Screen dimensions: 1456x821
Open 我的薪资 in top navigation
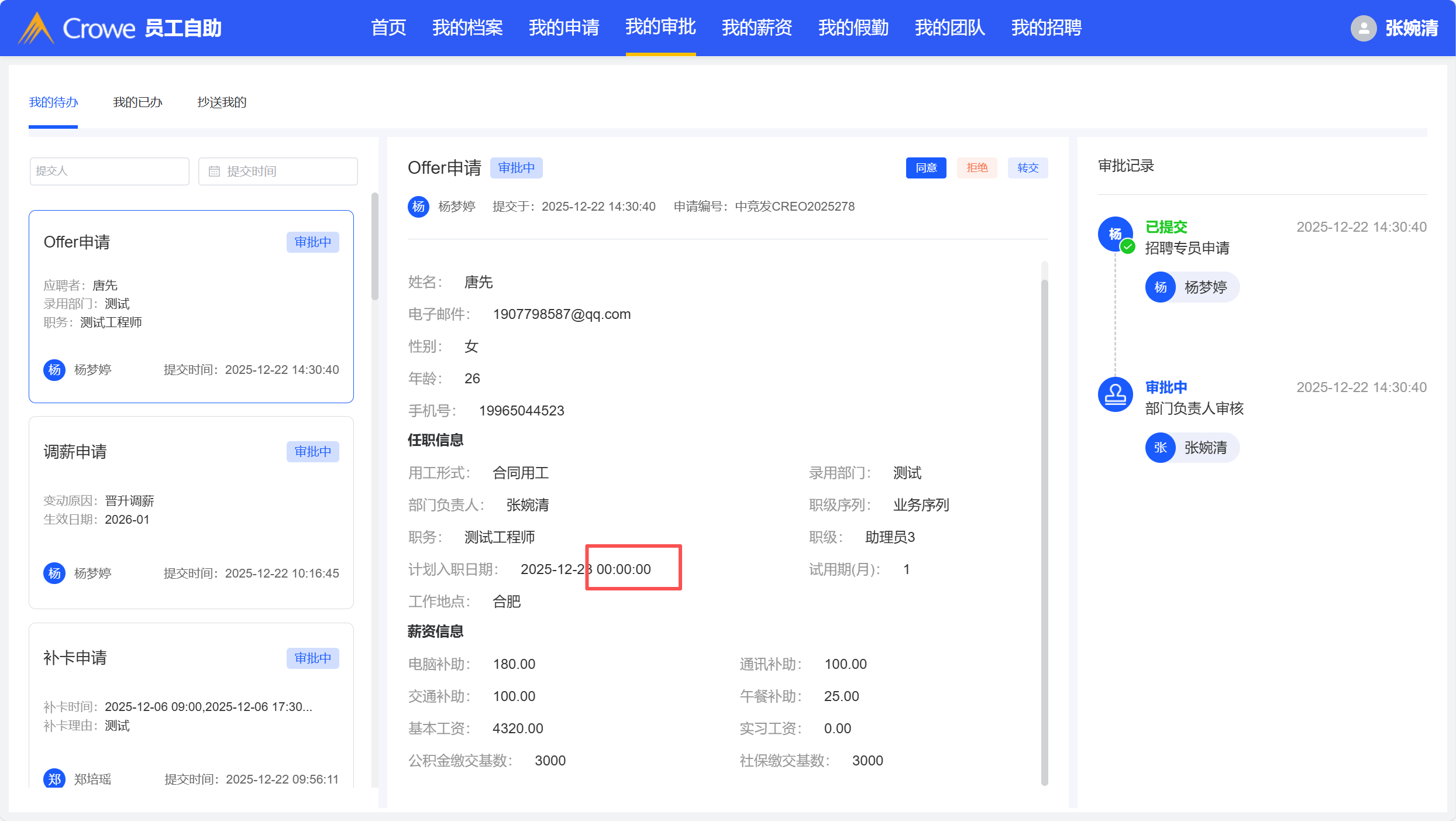[x=756, y=28]
